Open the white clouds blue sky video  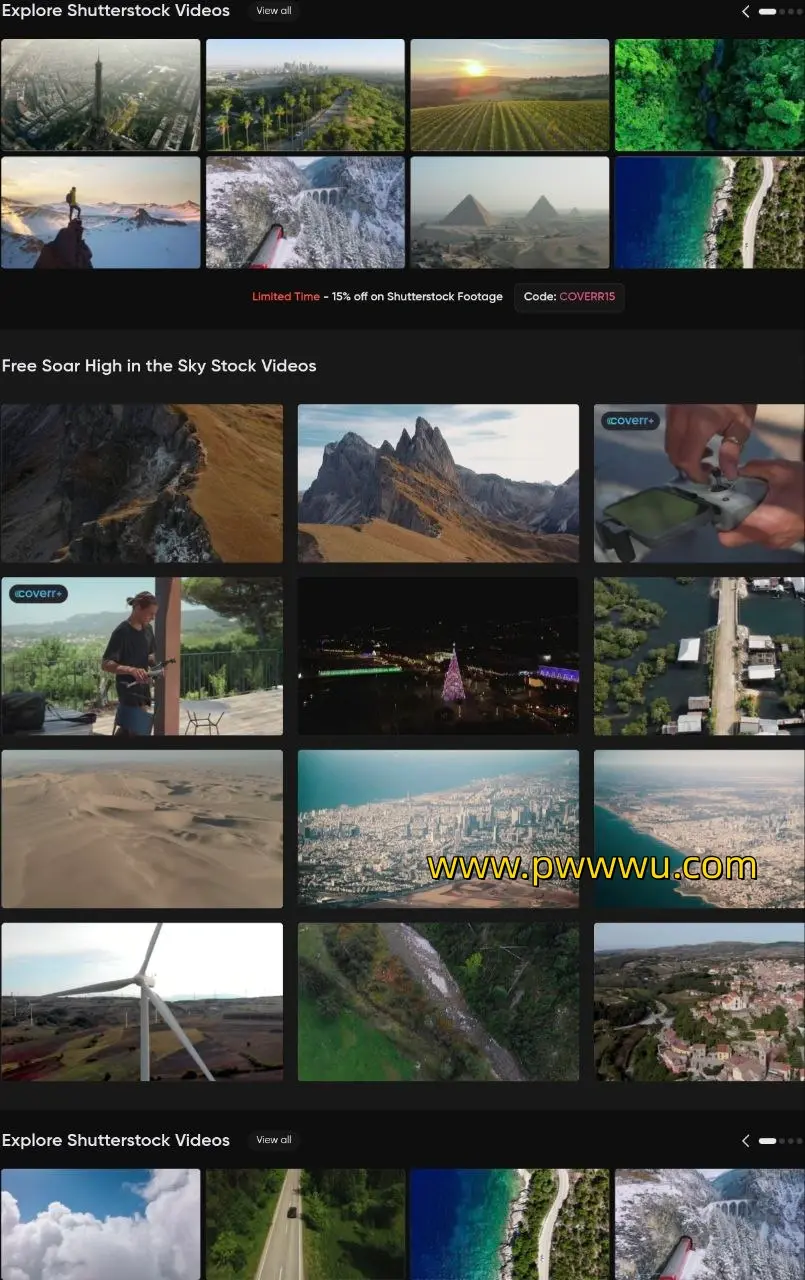point(100,1224)
